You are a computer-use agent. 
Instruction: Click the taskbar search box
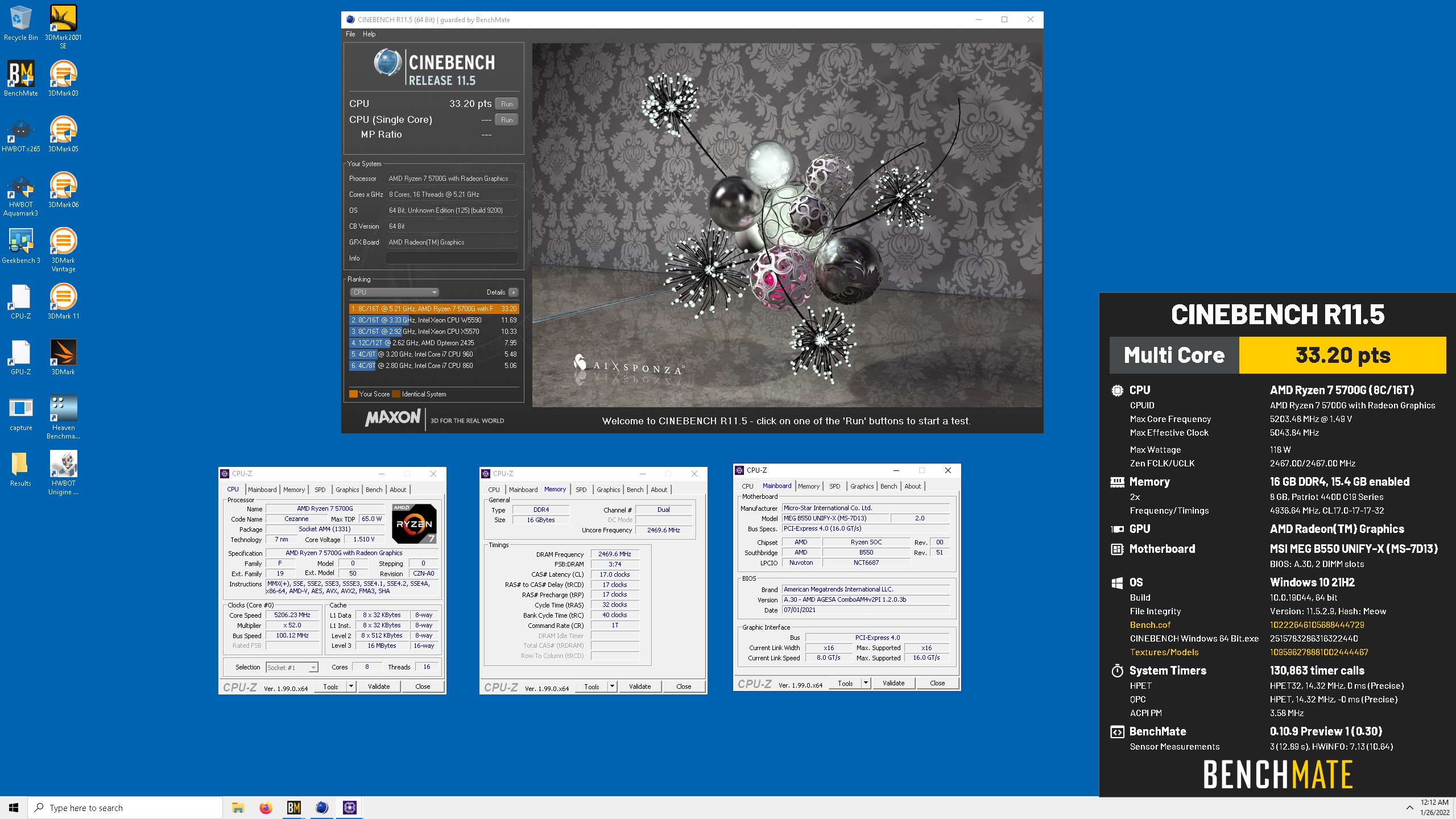[125, 808]
